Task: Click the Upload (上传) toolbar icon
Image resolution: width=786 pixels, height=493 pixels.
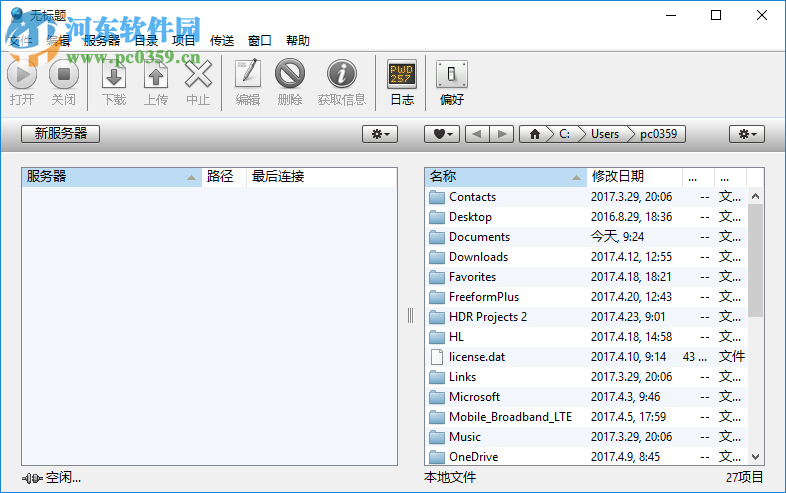Action: 156,75
